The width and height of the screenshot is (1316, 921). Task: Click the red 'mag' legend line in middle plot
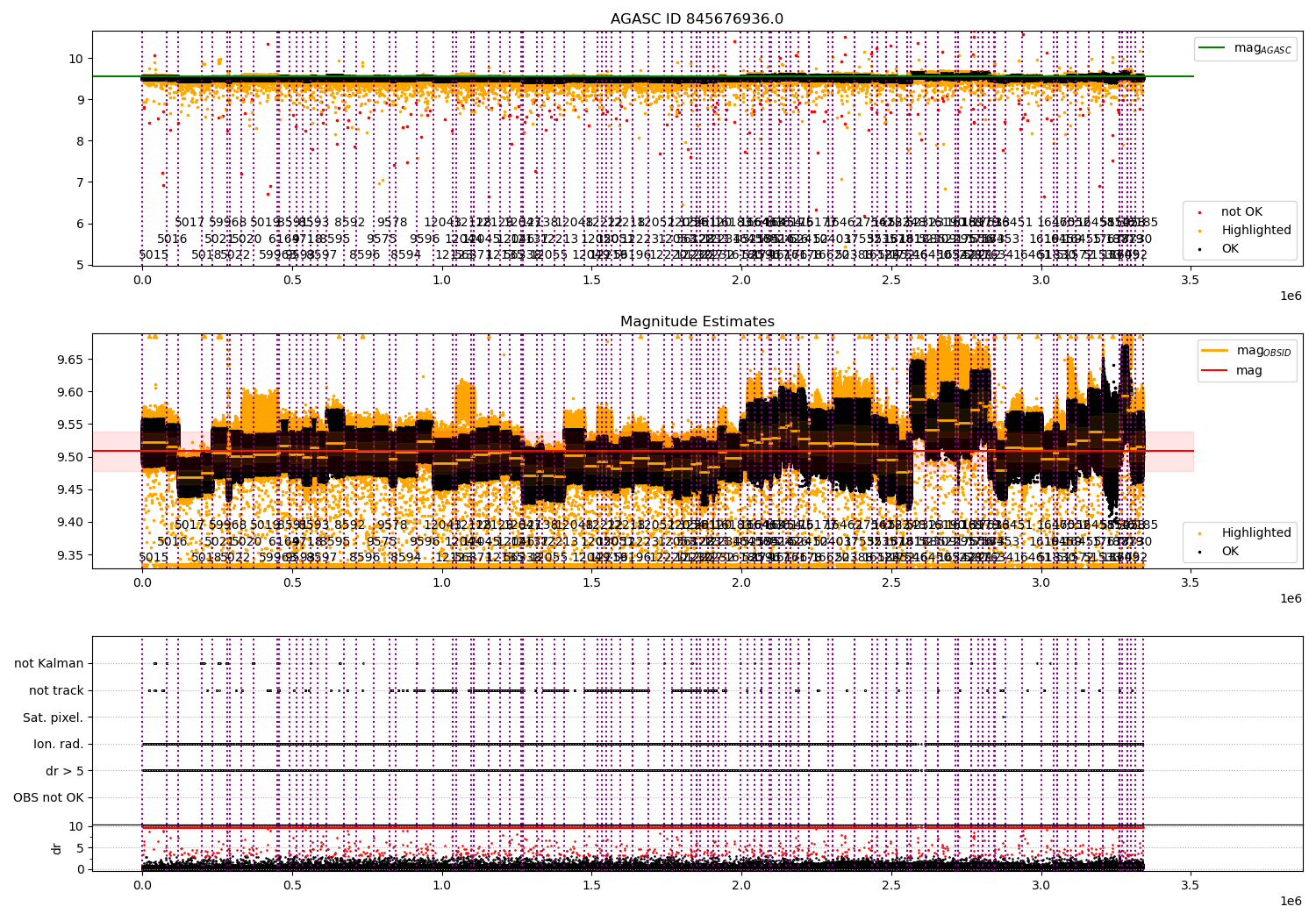1215,370
